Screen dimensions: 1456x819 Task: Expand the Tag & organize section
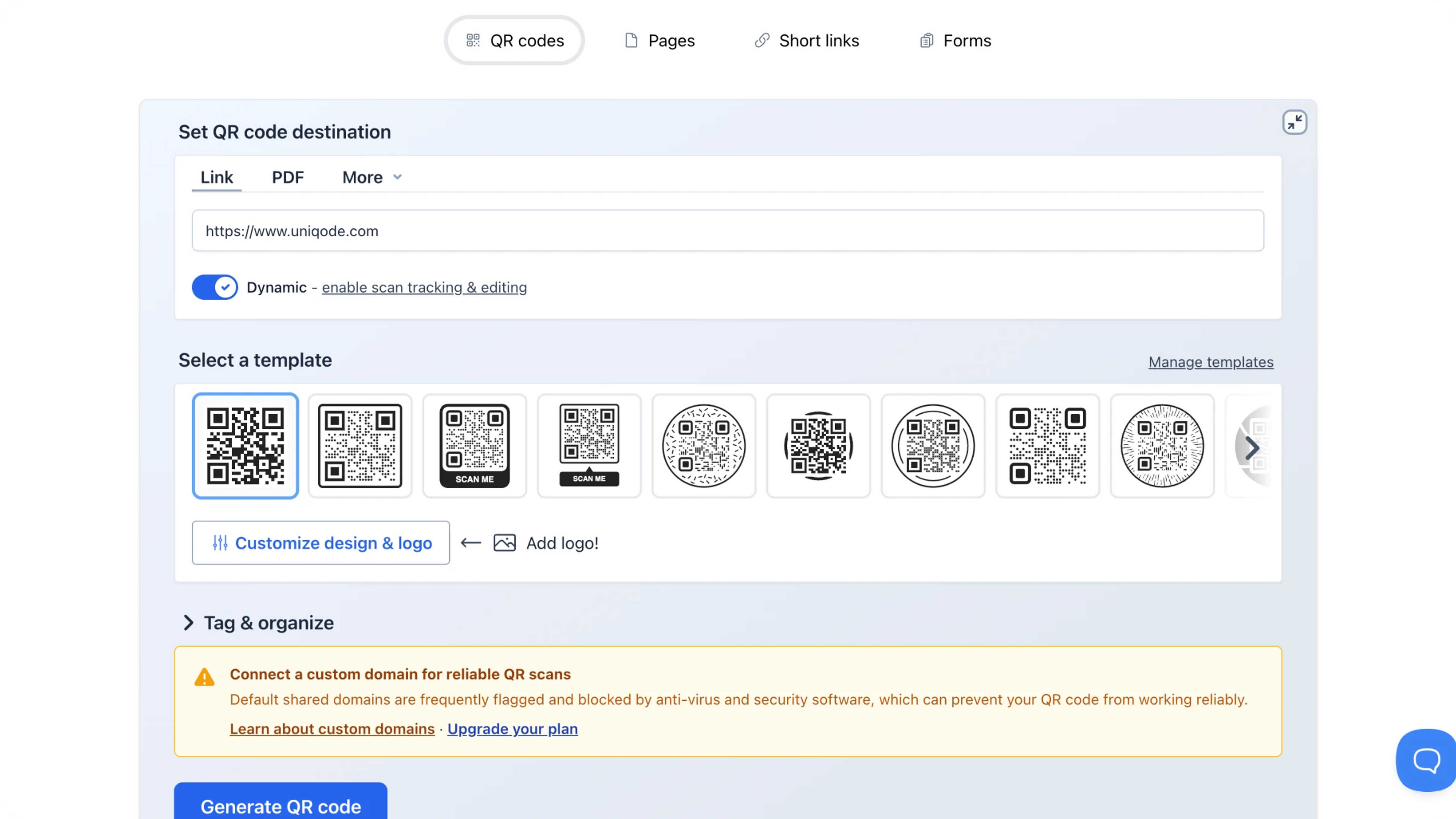pyautogui.click(x=258, y=622)
